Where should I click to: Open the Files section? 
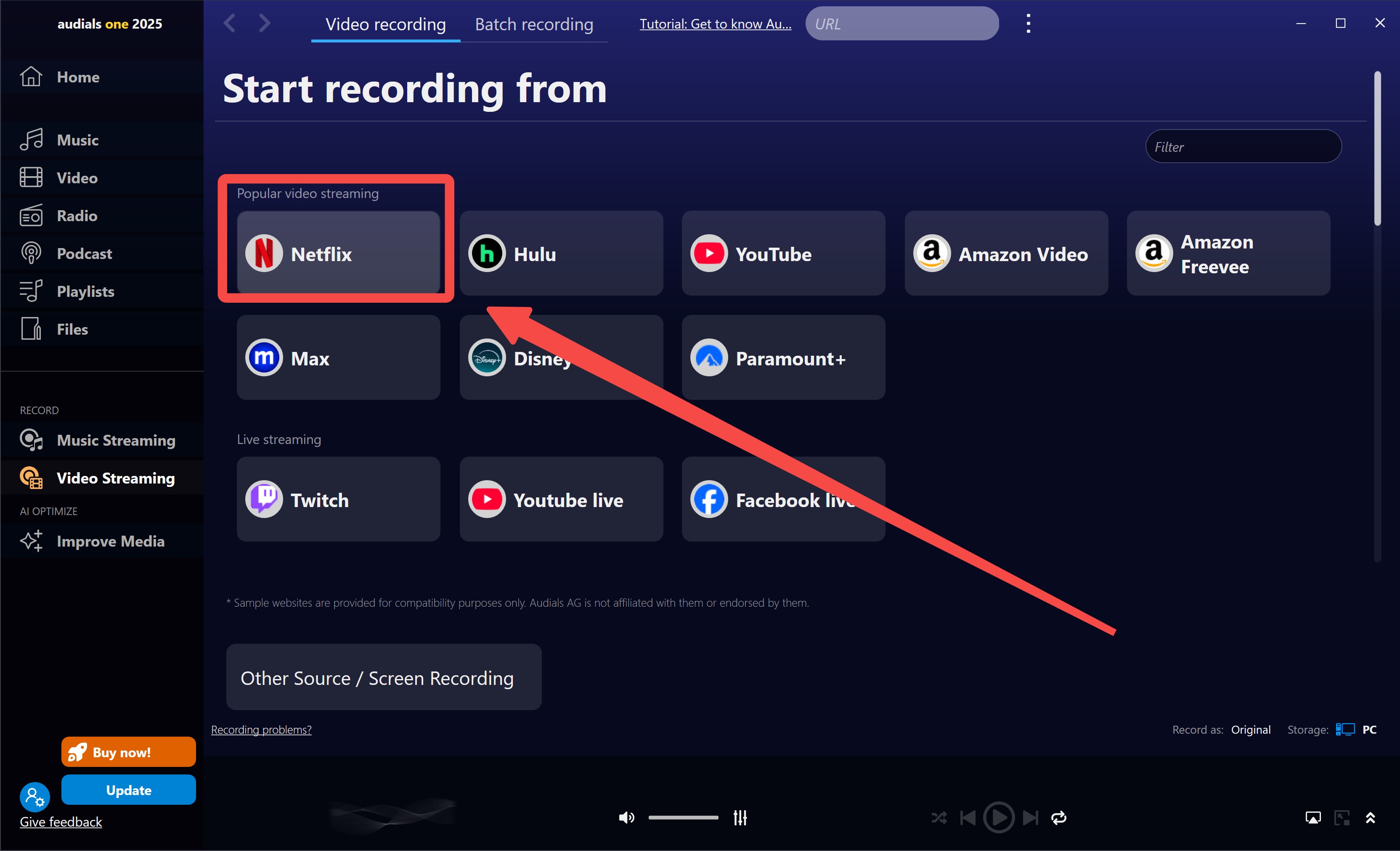pos(102,329)
